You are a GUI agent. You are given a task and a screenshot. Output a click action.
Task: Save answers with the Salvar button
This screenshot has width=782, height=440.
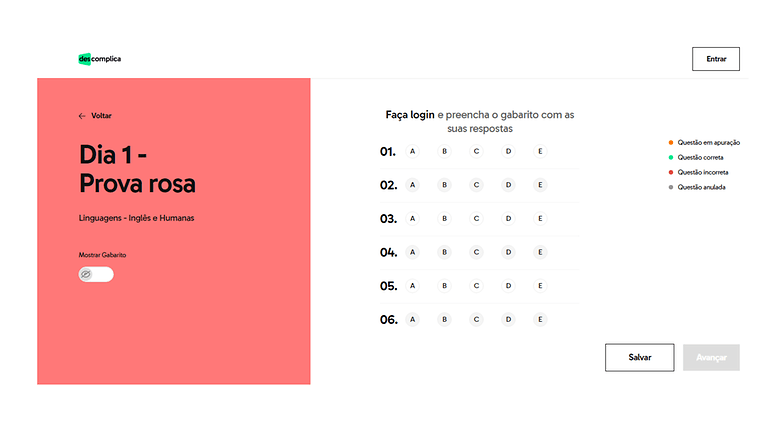tap(640, 357)
